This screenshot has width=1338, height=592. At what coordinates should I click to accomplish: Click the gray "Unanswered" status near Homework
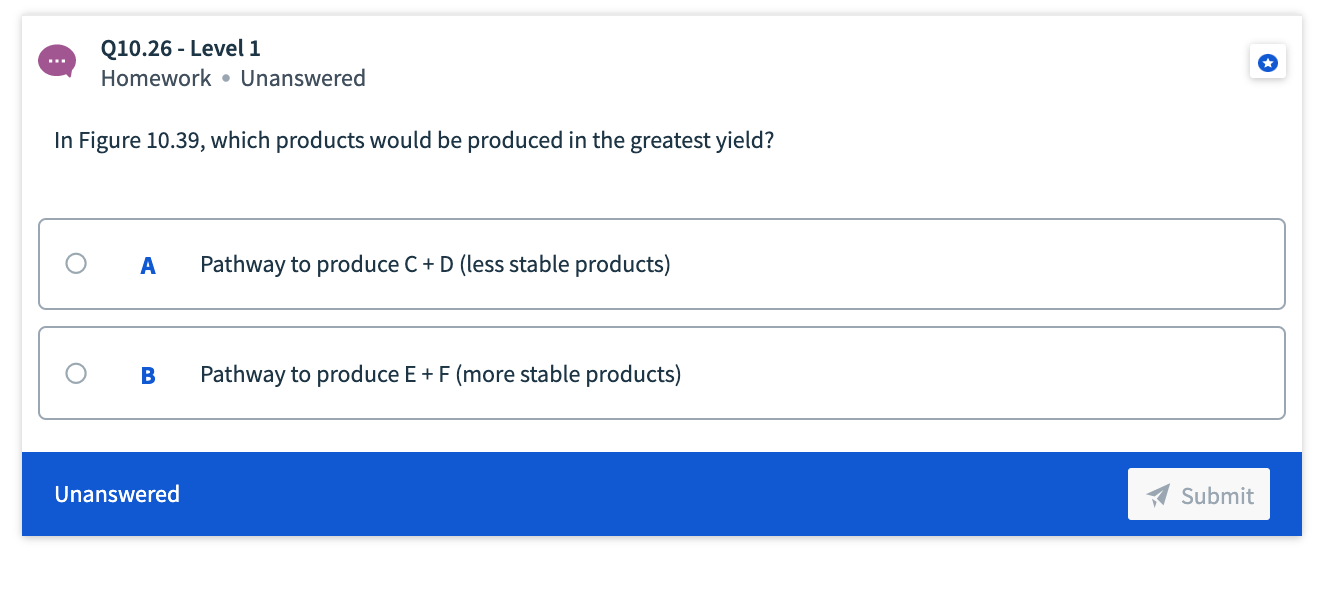pos(303,78)
